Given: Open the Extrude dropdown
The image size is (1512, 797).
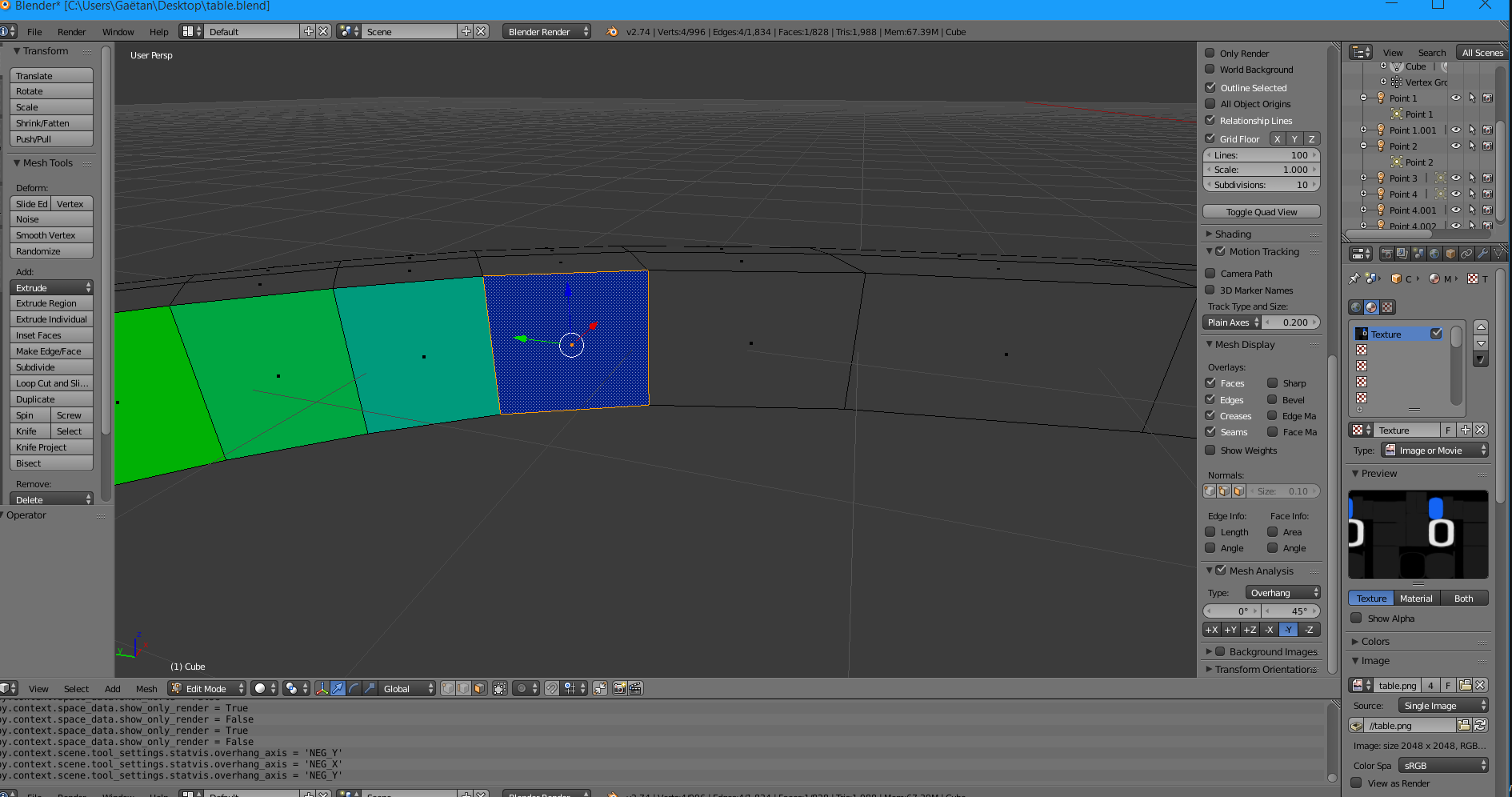Looking at the screenshot, I should (52, 288).
